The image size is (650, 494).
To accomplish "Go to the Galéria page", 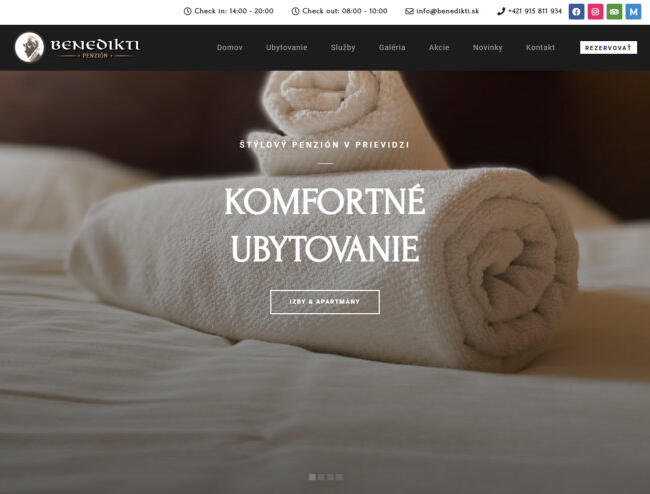I will coord(392,47).
